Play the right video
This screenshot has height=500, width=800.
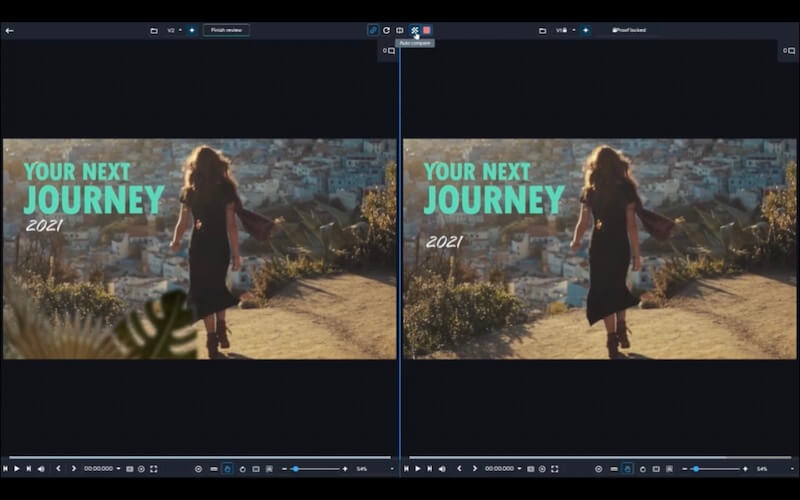417,468
